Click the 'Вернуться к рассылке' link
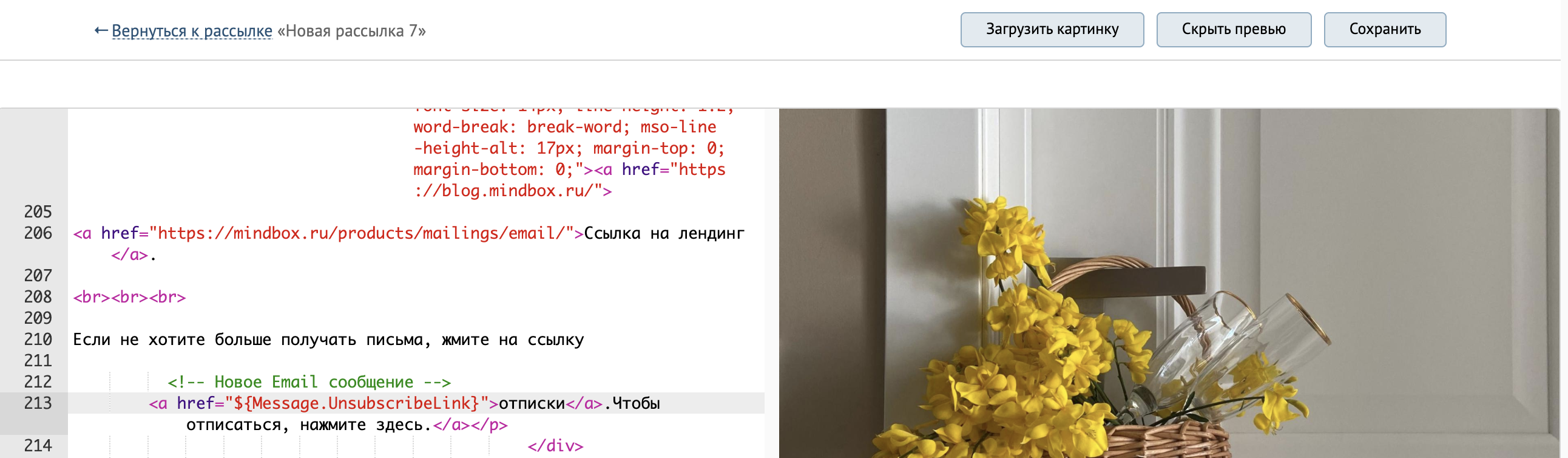Viewport: 1568px width, 458px height. (x=192, y=30)
